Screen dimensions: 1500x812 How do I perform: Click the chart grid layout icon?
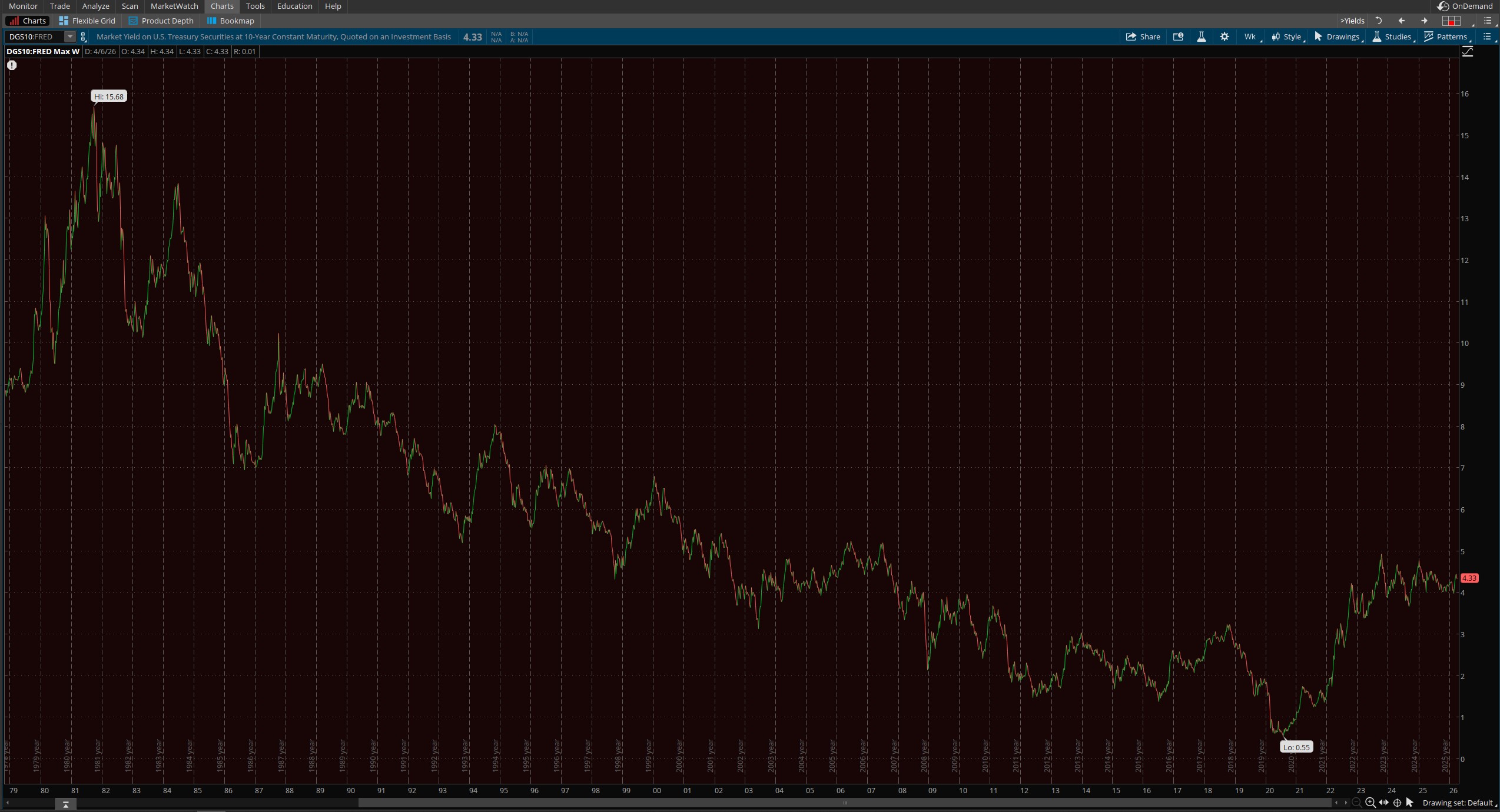(x=1451, y=21)
